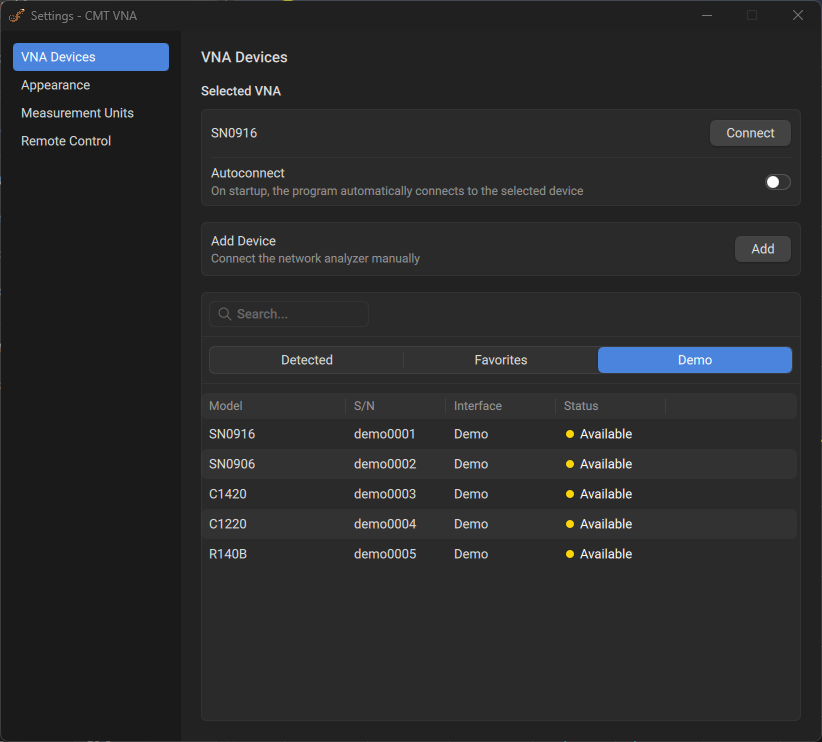Switch to the Detected tab
This screenshot has width=822, height=742.
306,360
